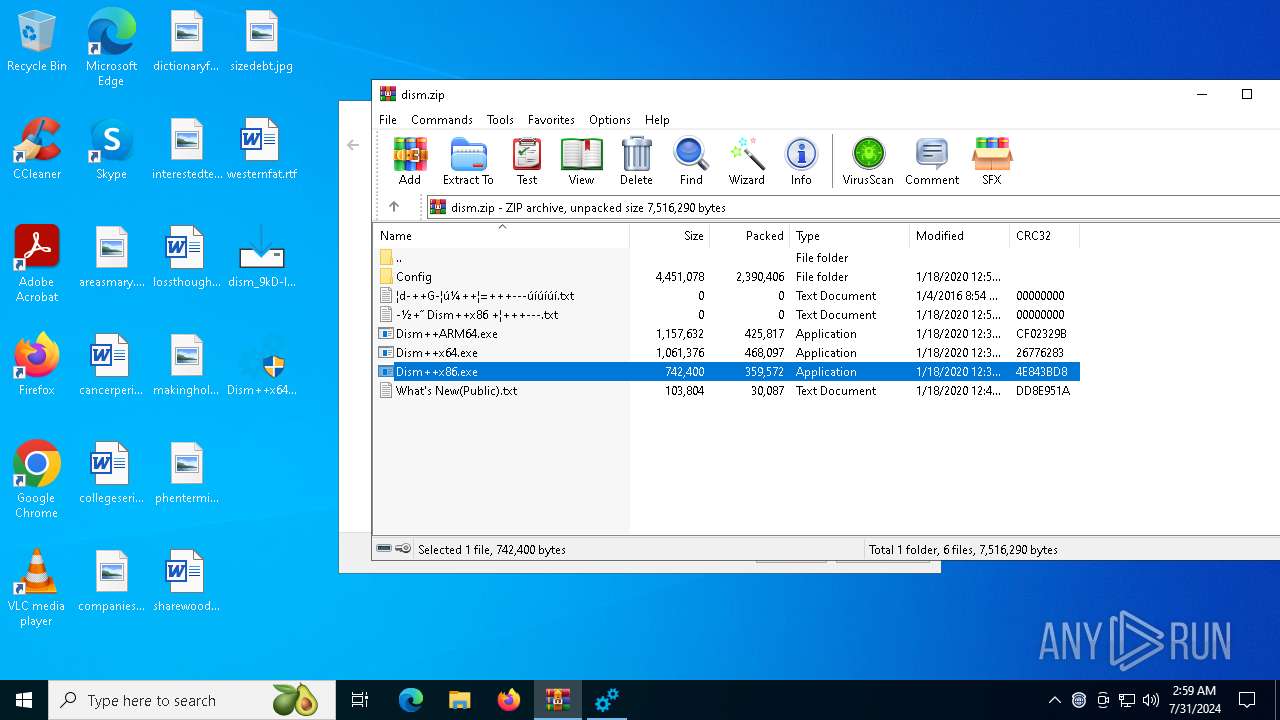Screen dimensions: 1280x720
Task: Open the File menu
Action: tap(388, 119)
